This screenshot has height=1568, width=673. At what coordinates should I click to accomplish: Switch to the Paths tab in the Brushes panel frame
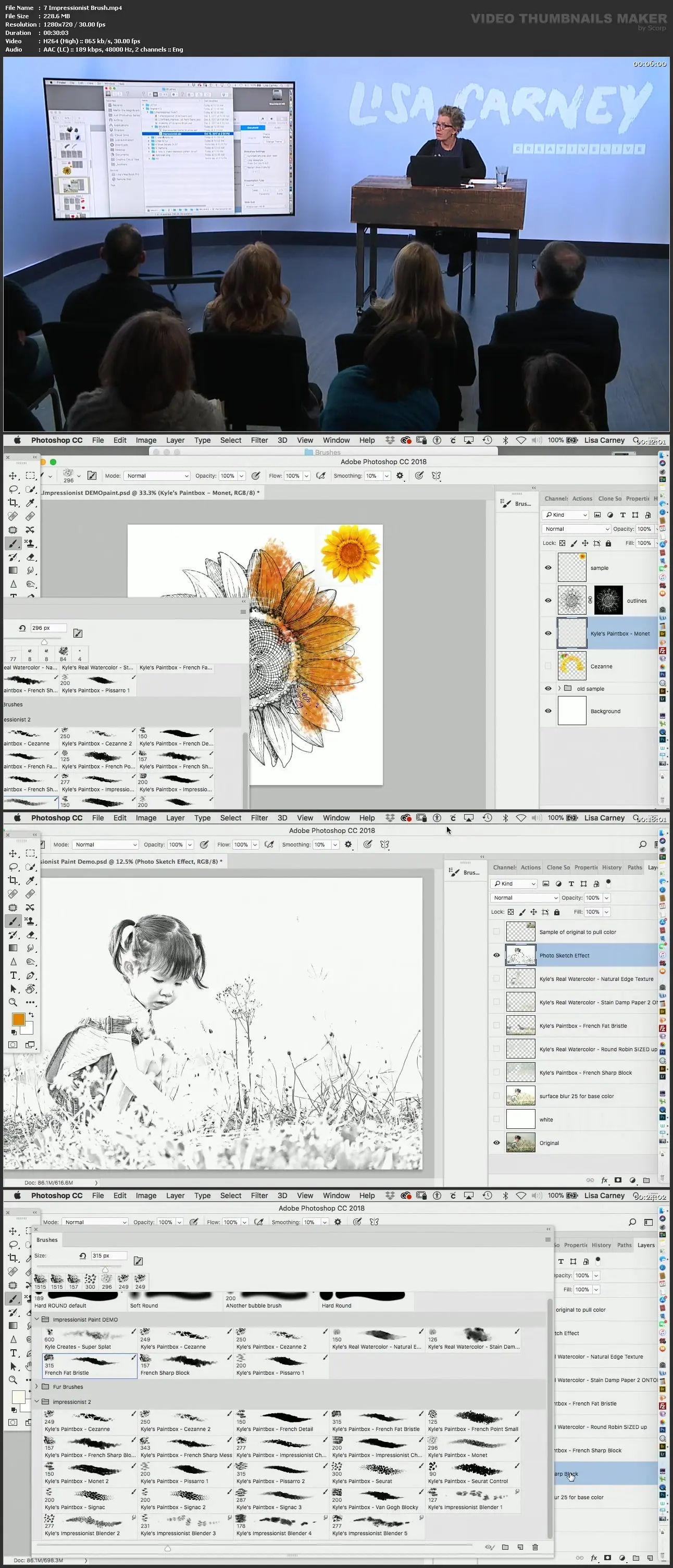[x=625, y=1245]
